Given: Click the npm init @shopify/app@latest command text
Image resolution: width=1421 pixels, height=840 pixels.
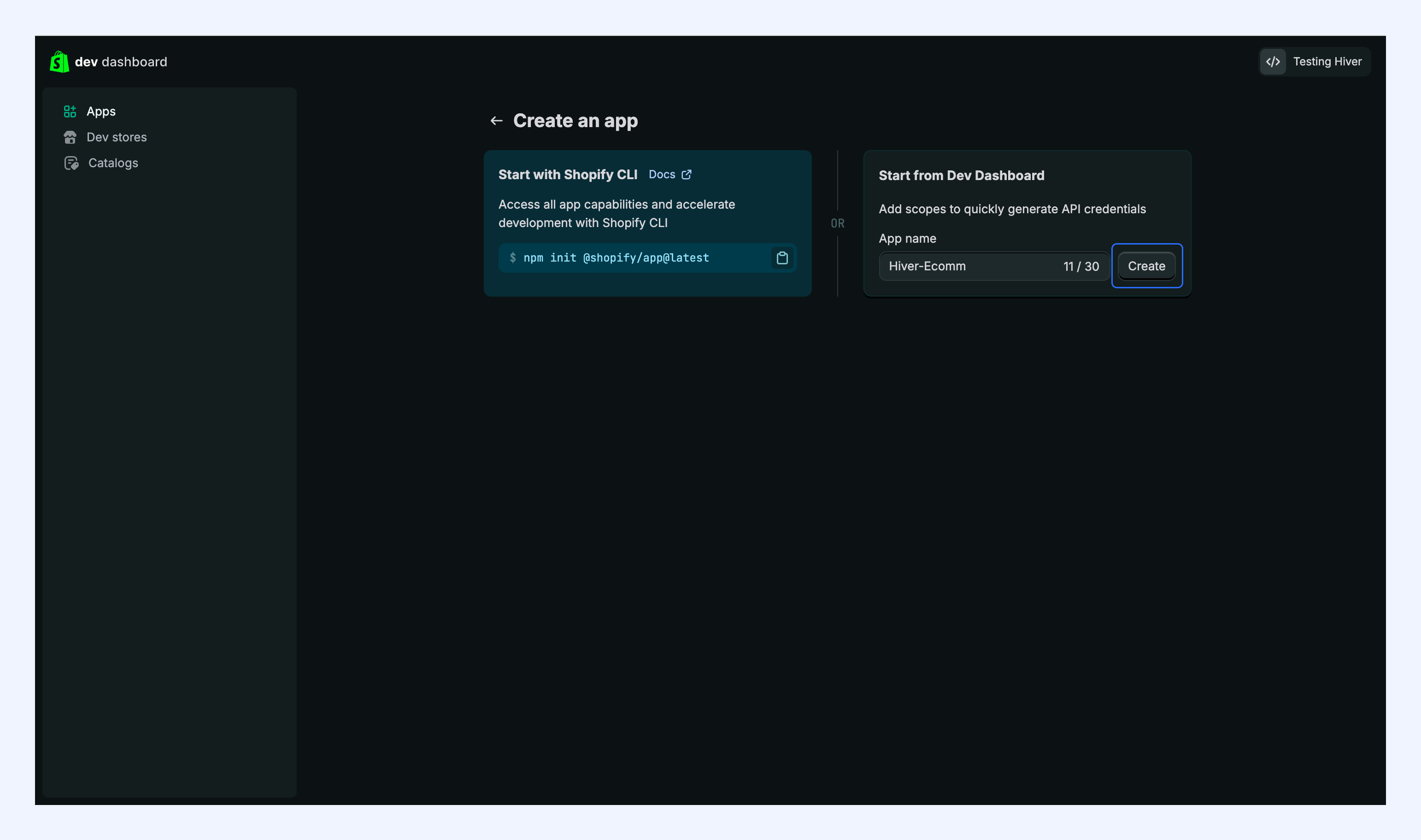Looking at the screenshot, I should (x=616, y=258).
